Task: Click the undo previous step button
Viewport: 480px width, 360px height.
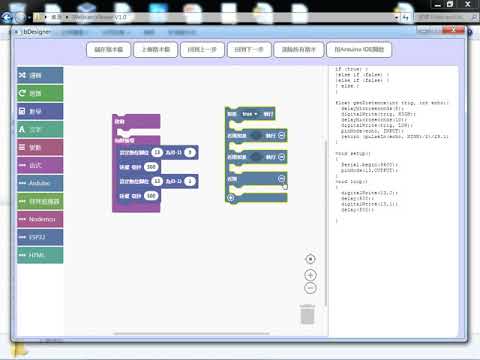Action: coord(202,50)
